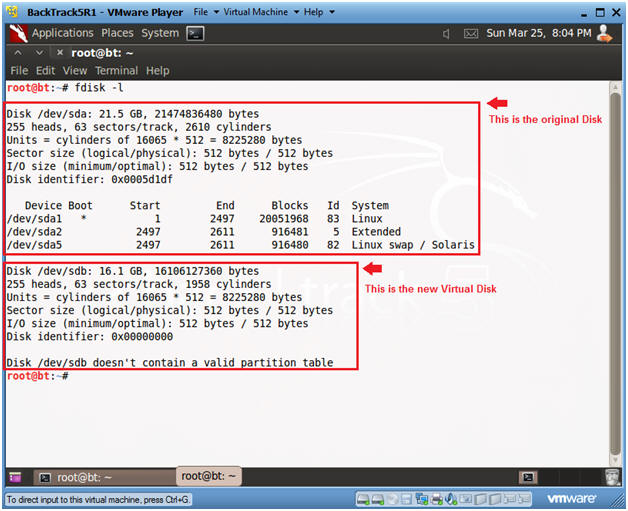The width and height of the screenshot is (628, 511).
Task: Click '2610 cylinders' geometry line
Action: (139, 127)
